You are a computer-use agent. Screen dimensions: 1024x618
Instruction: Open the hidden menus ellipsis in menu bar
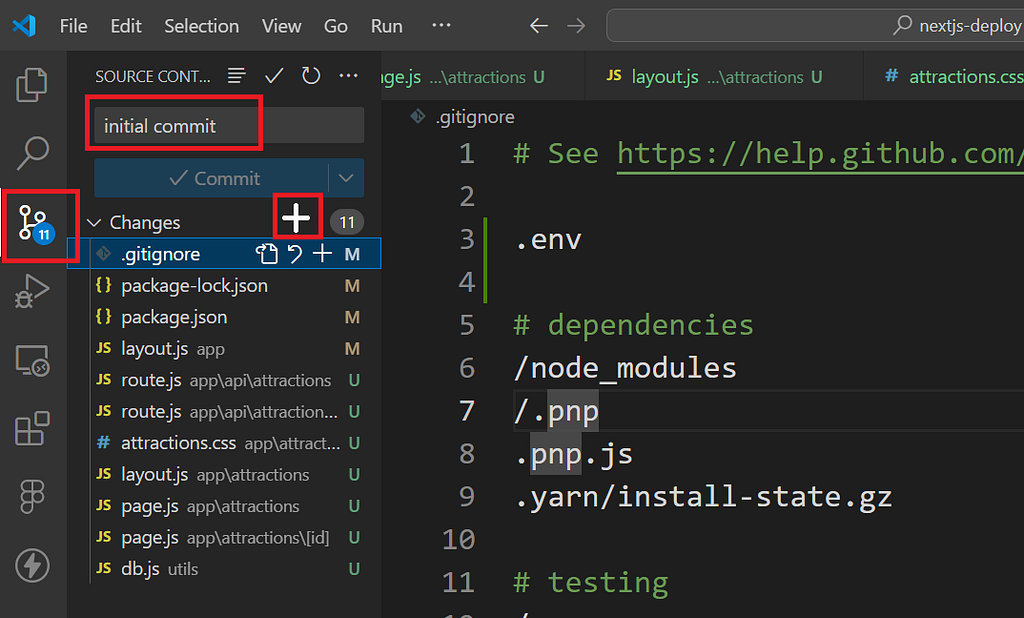click(441, 25)
